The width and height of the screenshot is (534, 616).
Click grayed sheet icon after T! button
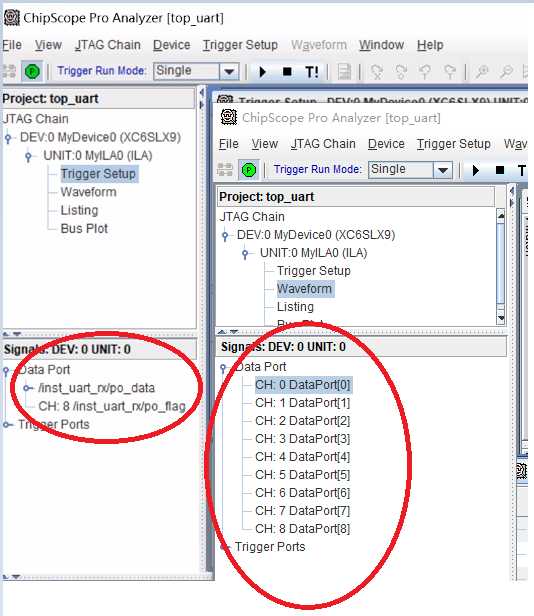point(345,72)
